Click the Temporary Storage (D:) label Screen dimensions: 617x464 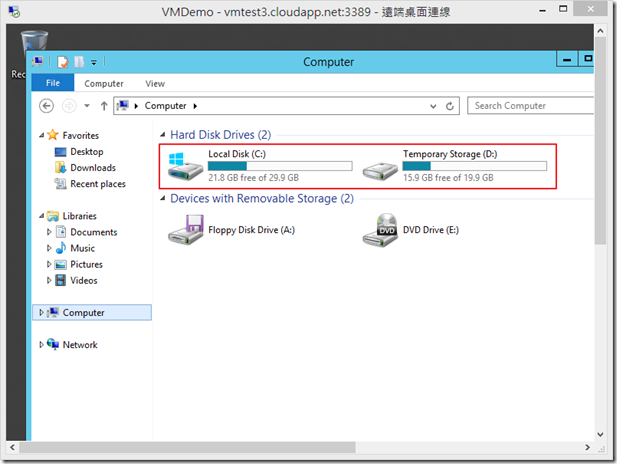pyautogui.click(x=450, y=154)
